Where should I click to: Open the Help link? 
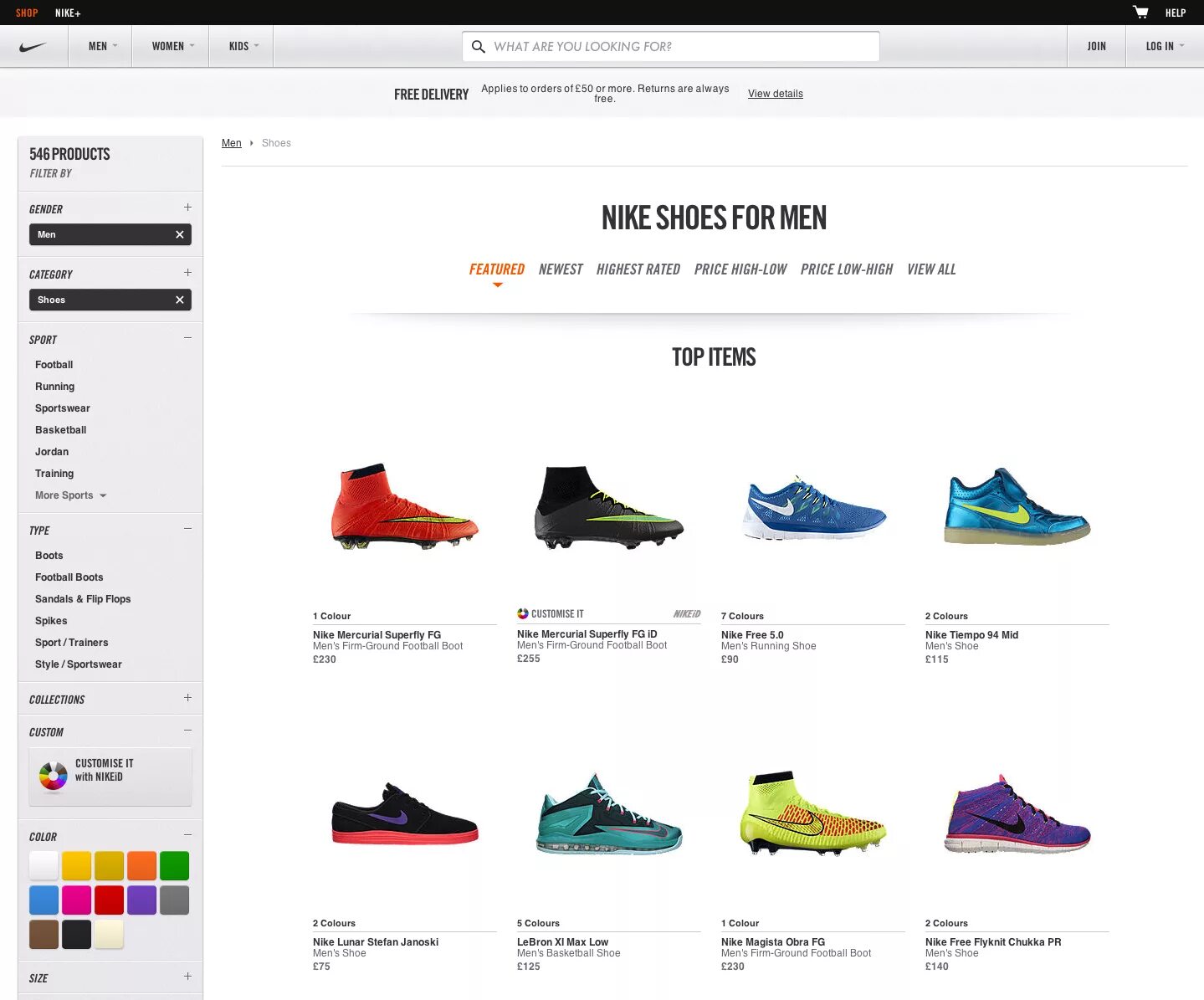[x=1176, y=13]
